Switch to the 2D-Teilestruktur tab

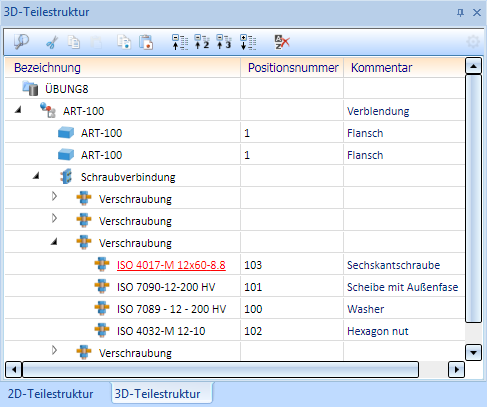click(50, 394)
